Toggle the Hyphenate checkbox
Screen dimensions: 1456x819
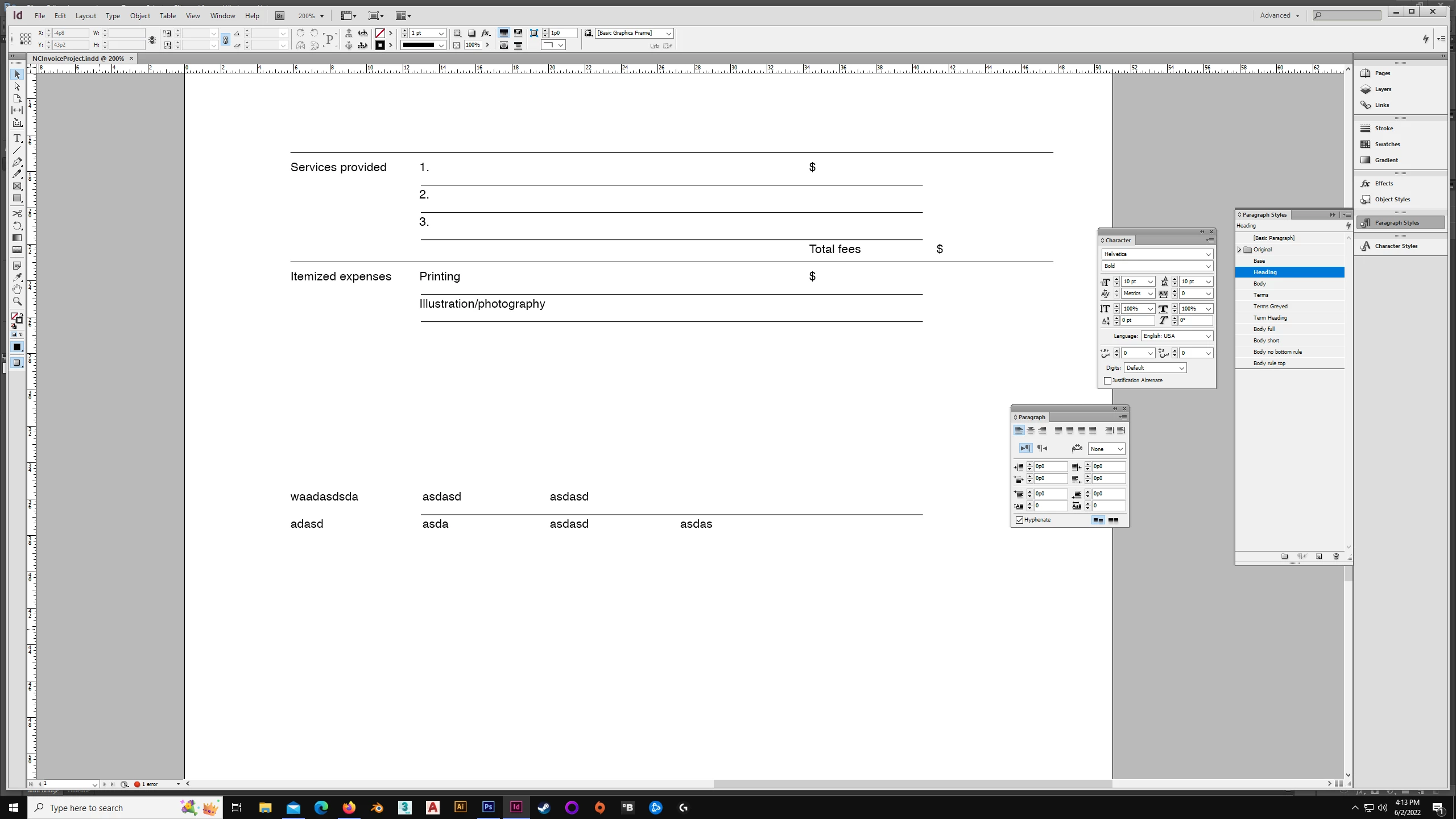click(x=1020, y=520)
